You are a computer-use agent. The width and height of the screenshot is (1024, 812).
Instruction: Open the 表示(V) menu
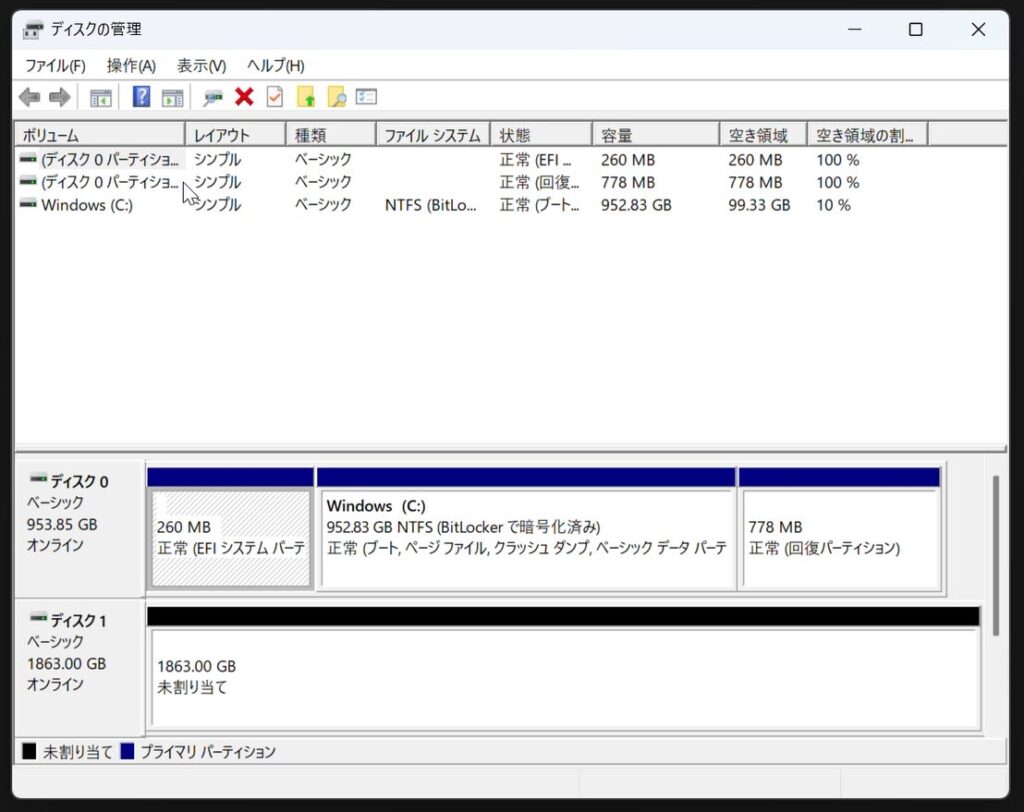[201, 66]
